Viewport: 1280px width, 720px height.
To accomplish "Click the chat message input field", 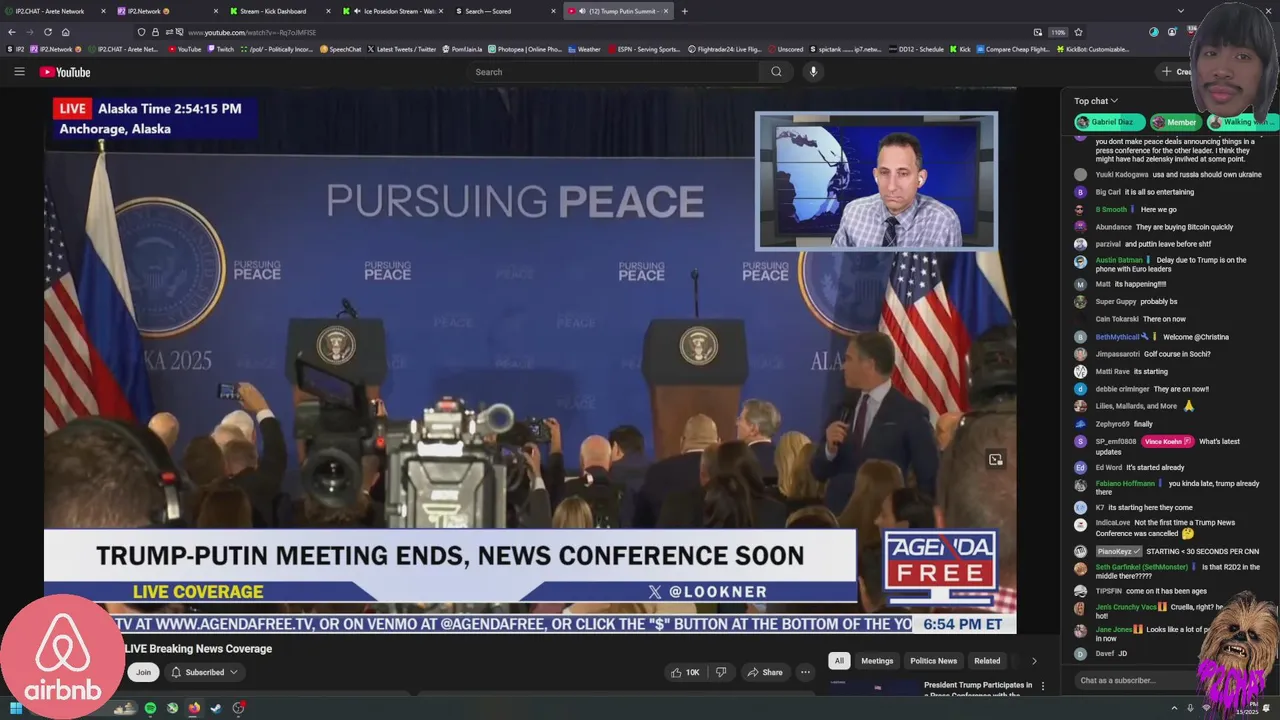I will coord(1135,680).
